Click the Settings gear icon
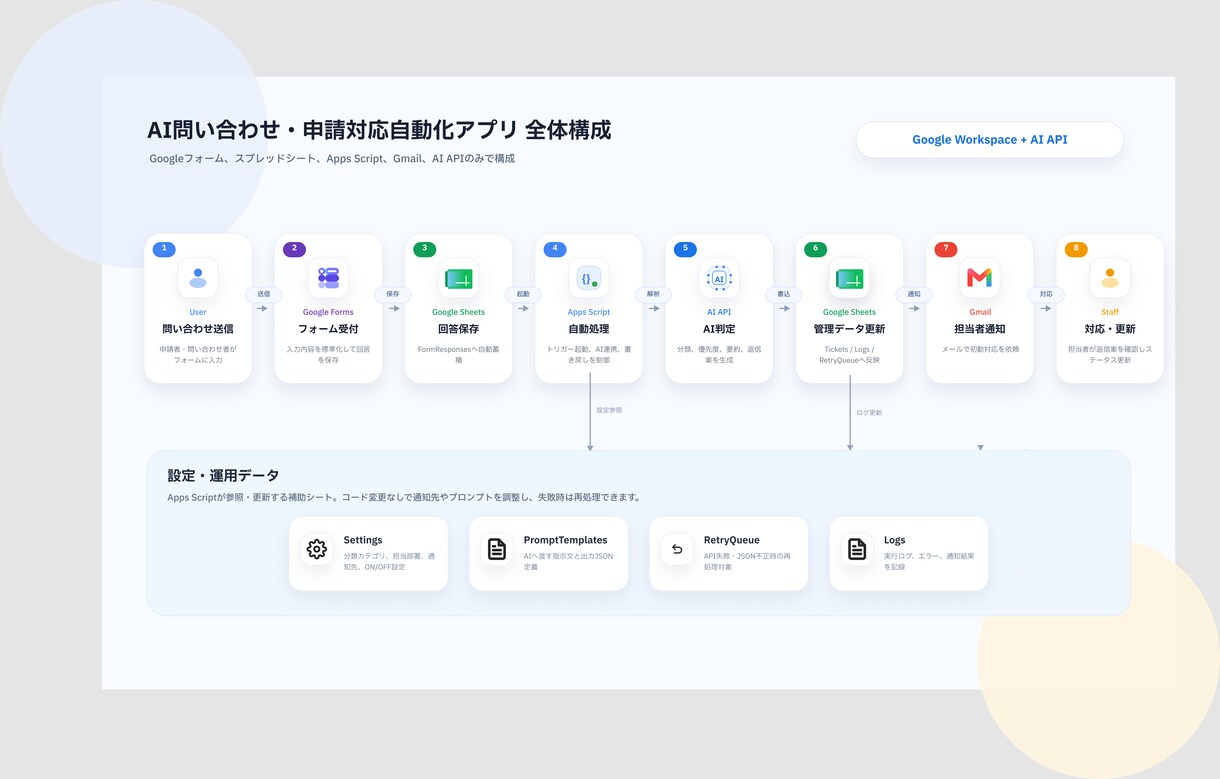Image resolution: width=1220 pixels, height=779 pixels. (317, 549)
